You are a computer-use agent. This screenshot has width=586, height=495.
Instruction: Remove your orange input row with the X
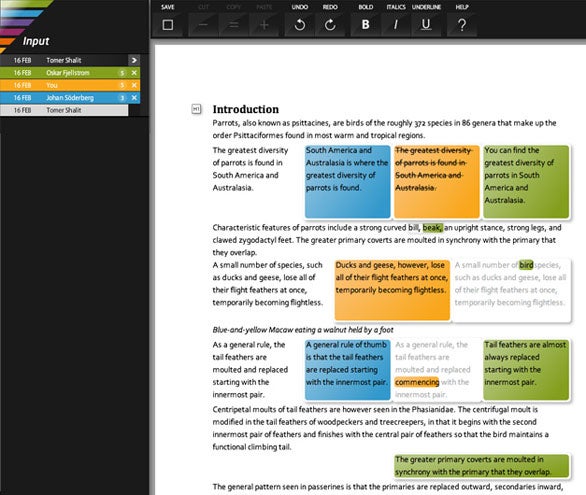coord(134,85)
